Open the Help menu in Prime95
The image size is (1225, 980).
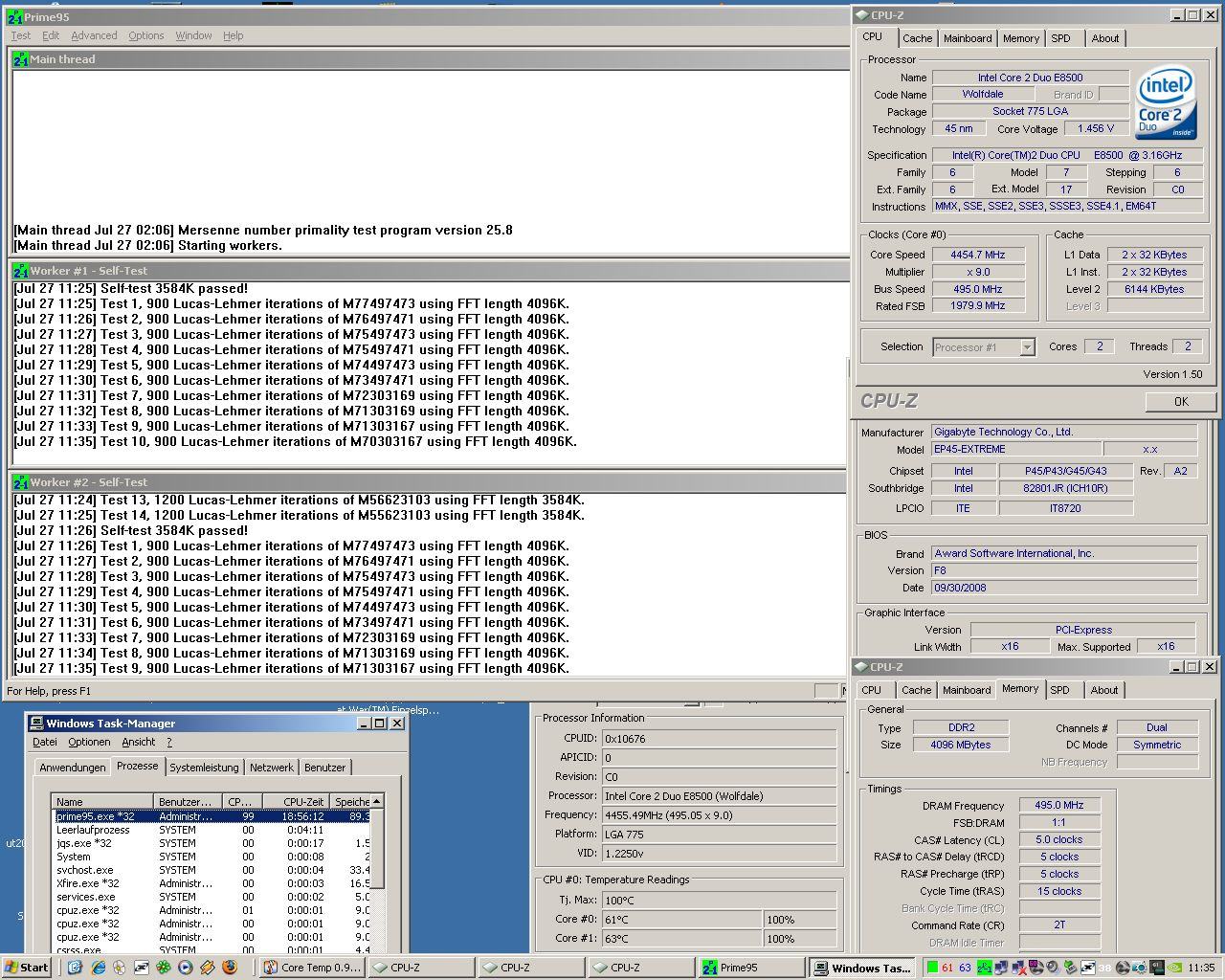pos(234,35)
